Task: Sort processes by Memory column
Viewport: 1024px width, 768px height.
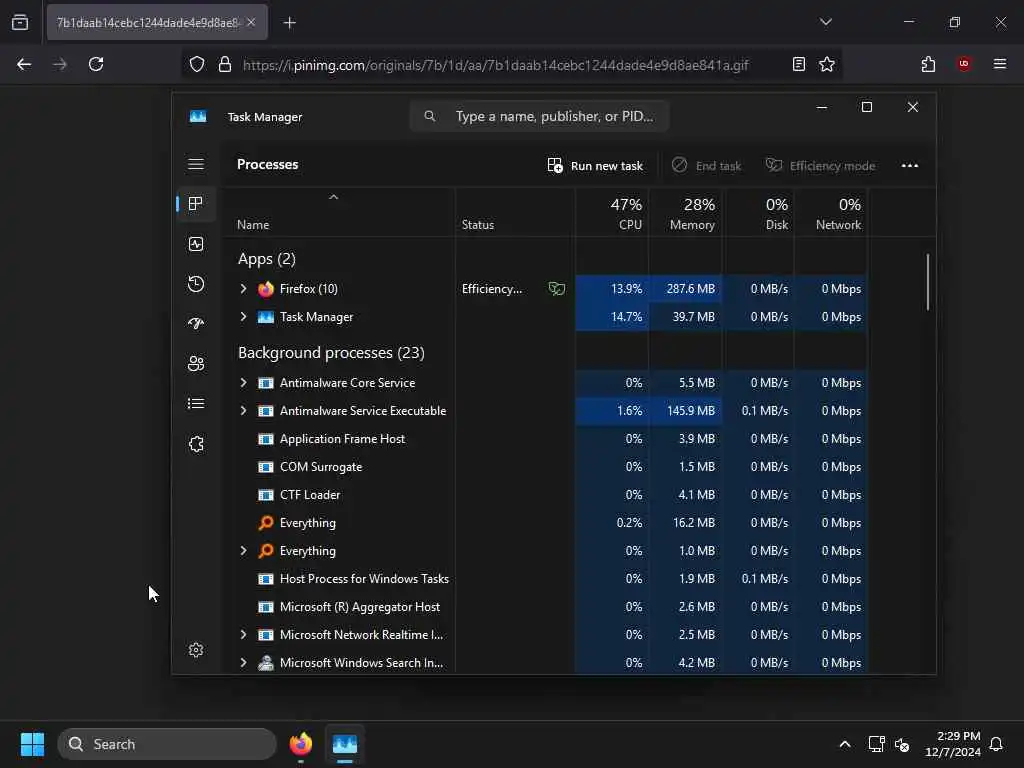Action: (x=686, y=214)
